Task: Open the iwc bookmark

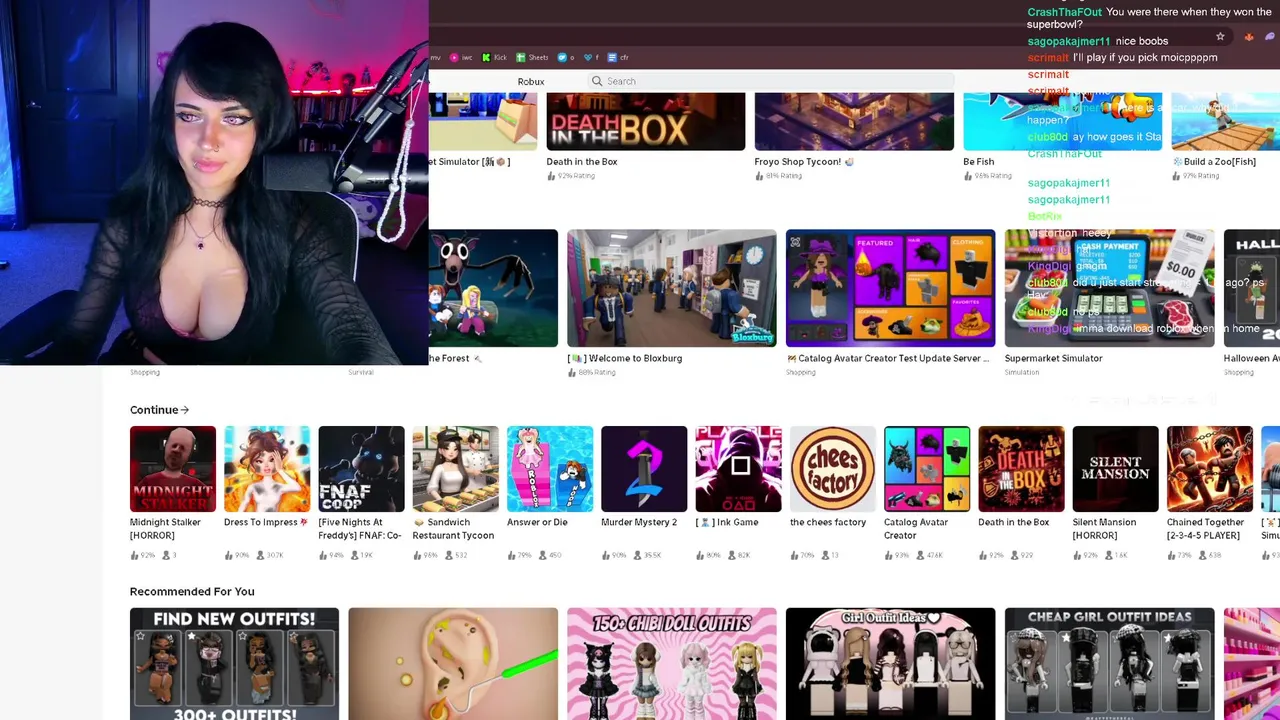Action: coord(462,57)
